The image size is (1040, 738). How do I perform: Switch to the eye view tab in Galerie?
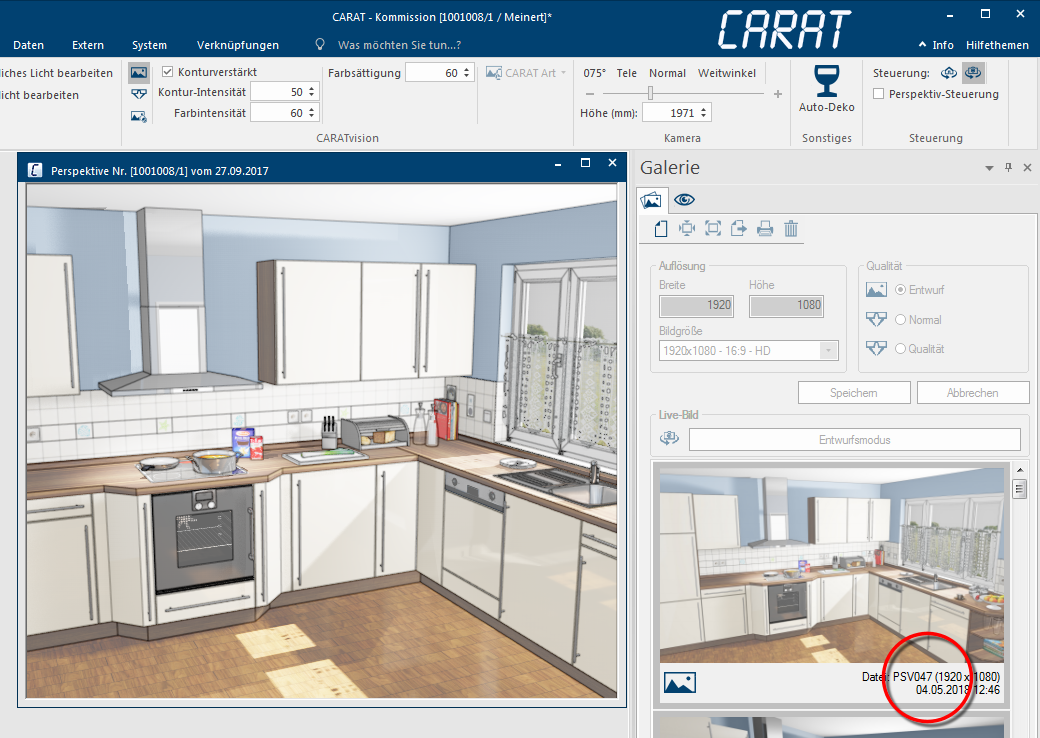(685, 199)
